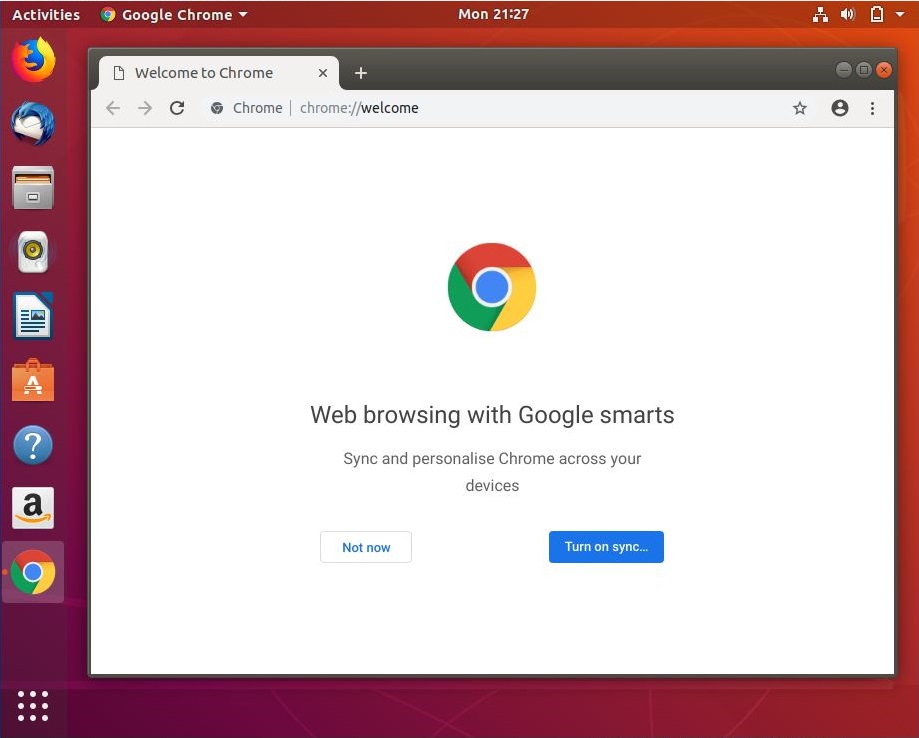Open LibreOffice Writer from the dock
Viewport: 919px width, 738px height.
(33, 316)
